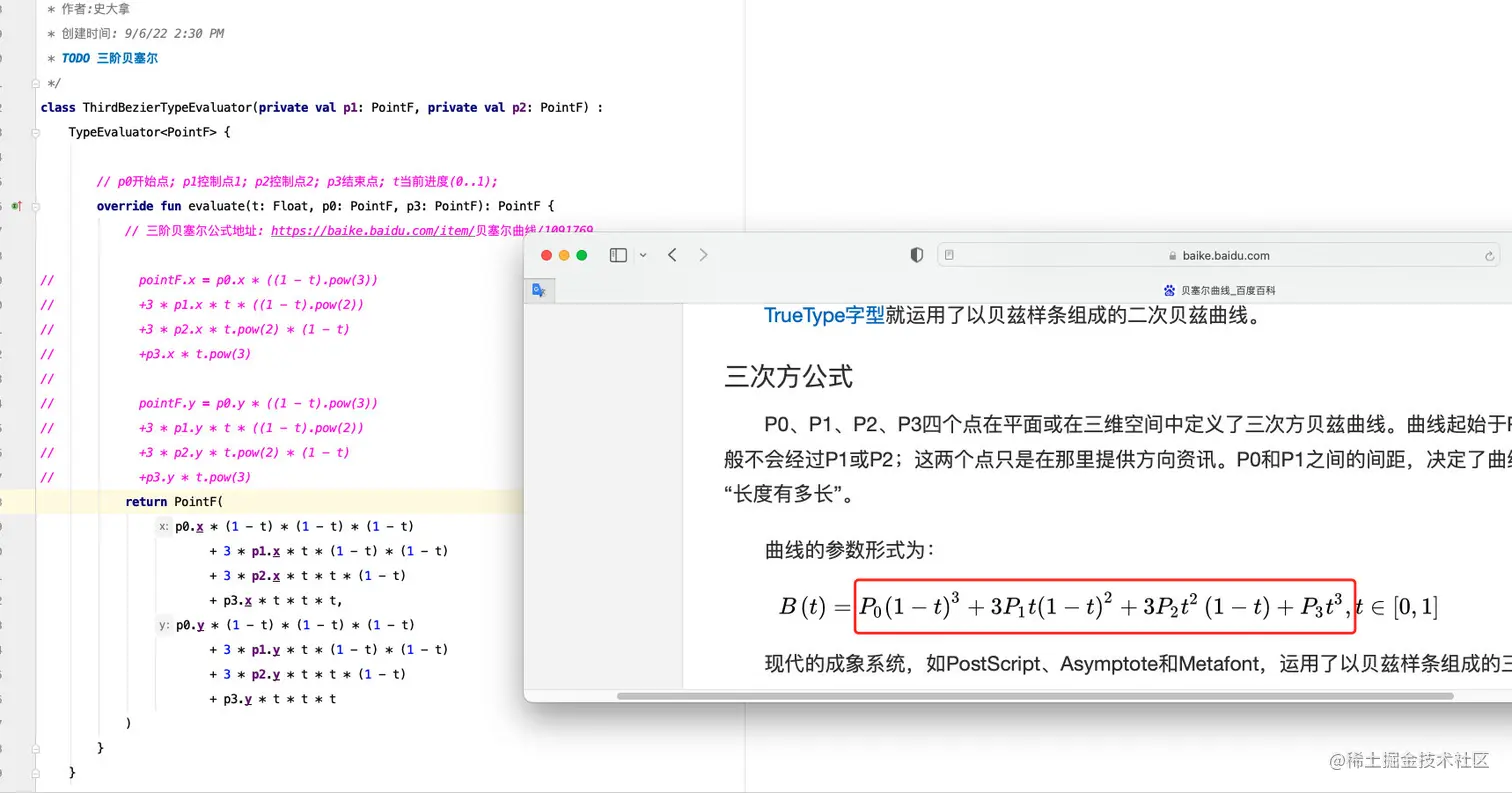Click the + p3.x * t * t * t, line
Screen dimensions: 1512x793
click(277, 601)
